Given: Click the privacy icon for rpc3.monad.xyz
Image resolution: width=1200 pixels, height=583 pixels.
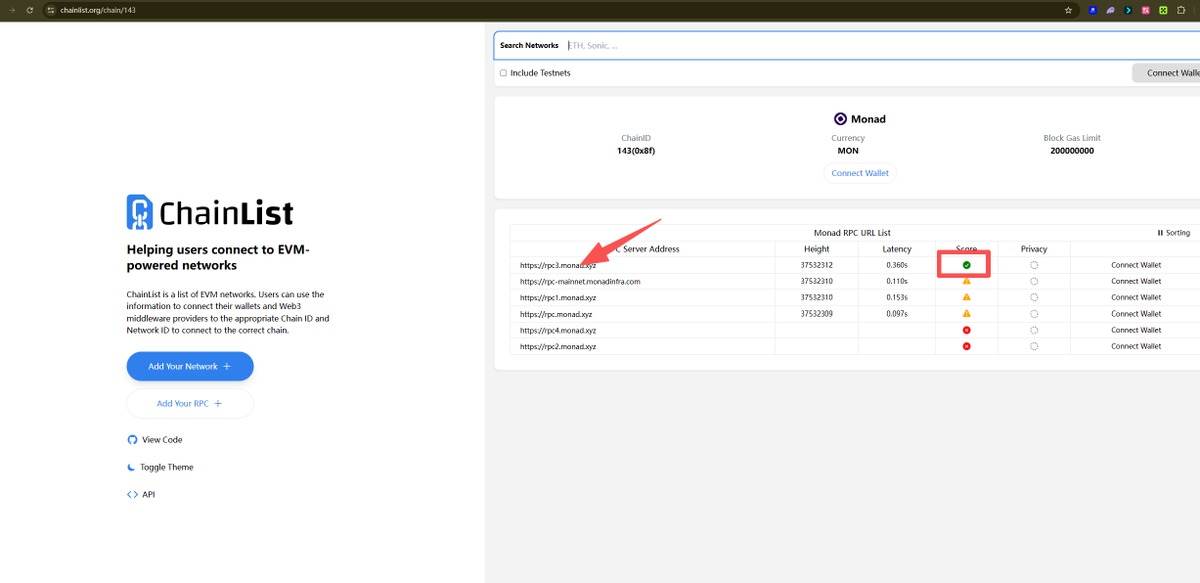Looking at the screenshot, I should pos(1034,265).
